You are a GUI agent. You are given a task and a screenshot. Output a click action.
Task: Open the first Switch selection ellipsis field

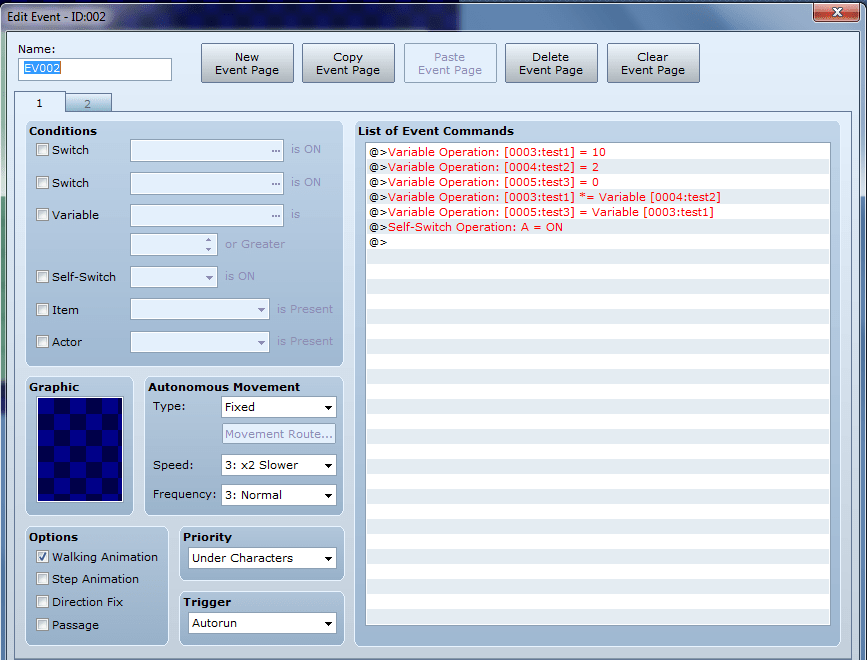(207, 150)
